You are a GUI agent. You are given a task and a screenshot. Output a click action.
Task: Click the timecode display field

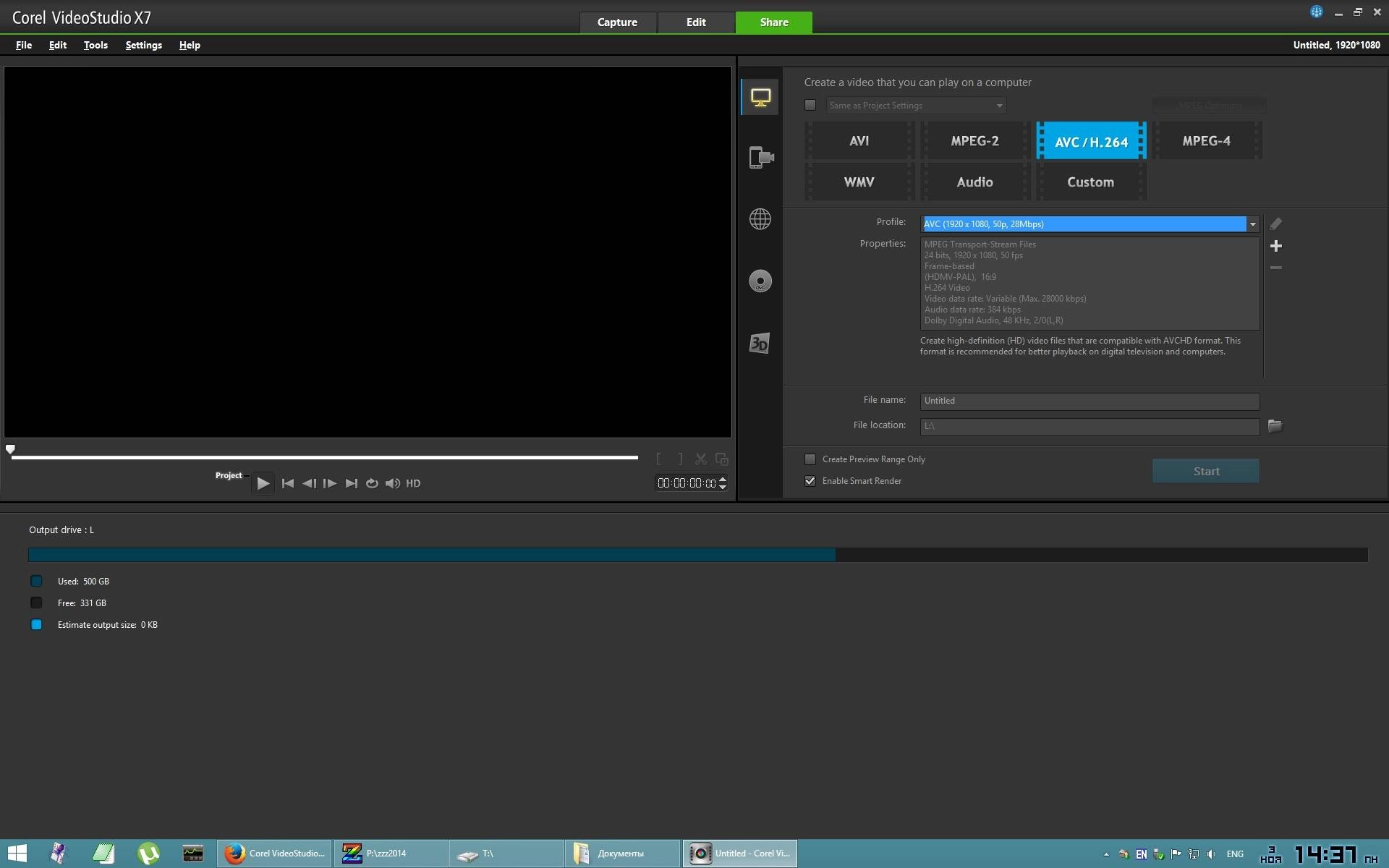[x=687, y=483]
